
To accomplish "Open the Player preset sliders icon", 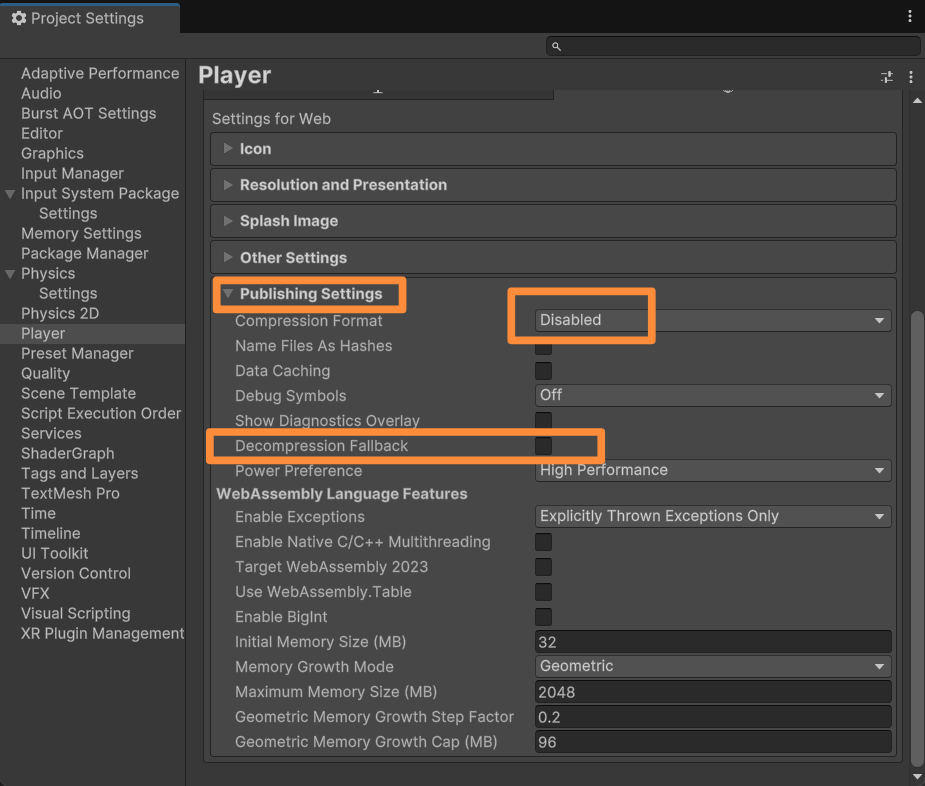I will 887,77.
